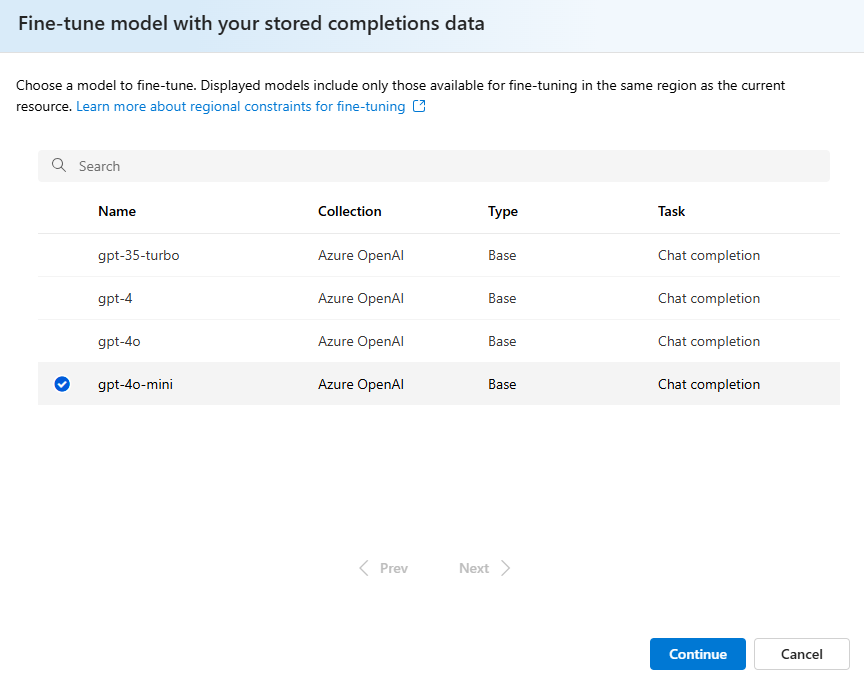Sort by the Name column header

(x=117, y=211)
